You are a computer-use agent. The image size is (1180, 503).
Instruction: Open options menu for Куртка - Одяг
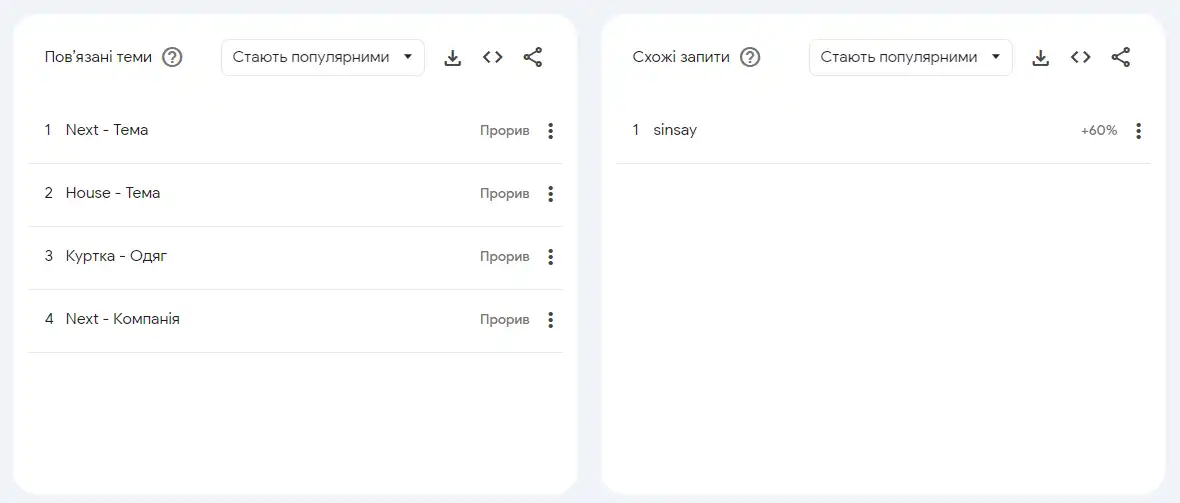(550, 257)
